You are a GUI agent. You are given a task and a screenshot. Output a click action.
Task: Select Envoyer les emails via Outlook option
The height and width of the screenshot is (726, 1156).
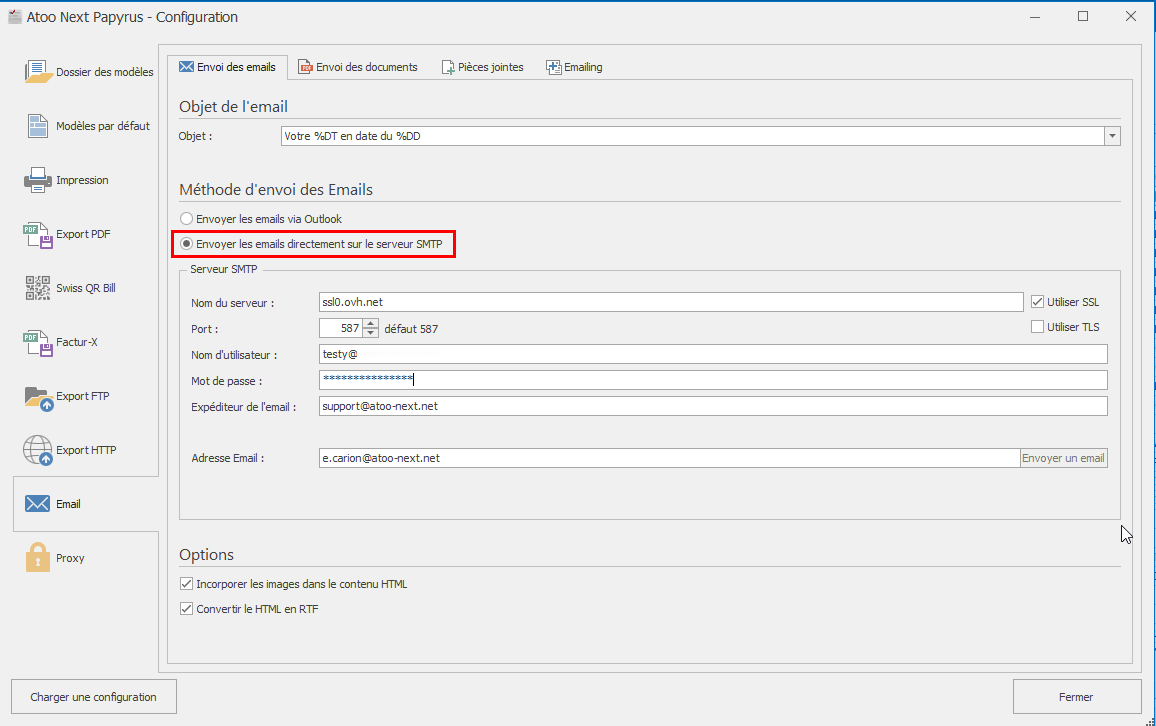click(x=186, y=218)
